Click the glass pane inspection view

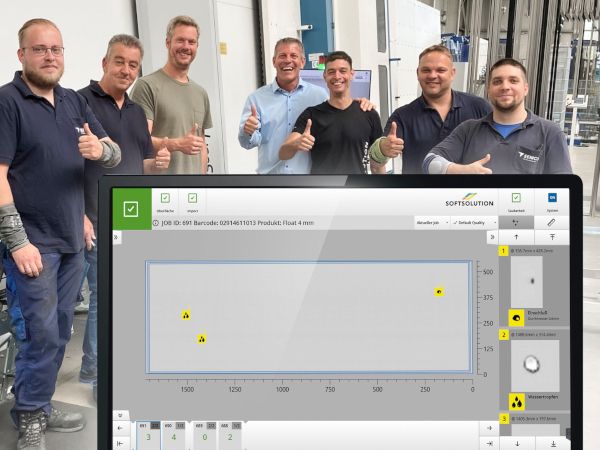[308, 317]
